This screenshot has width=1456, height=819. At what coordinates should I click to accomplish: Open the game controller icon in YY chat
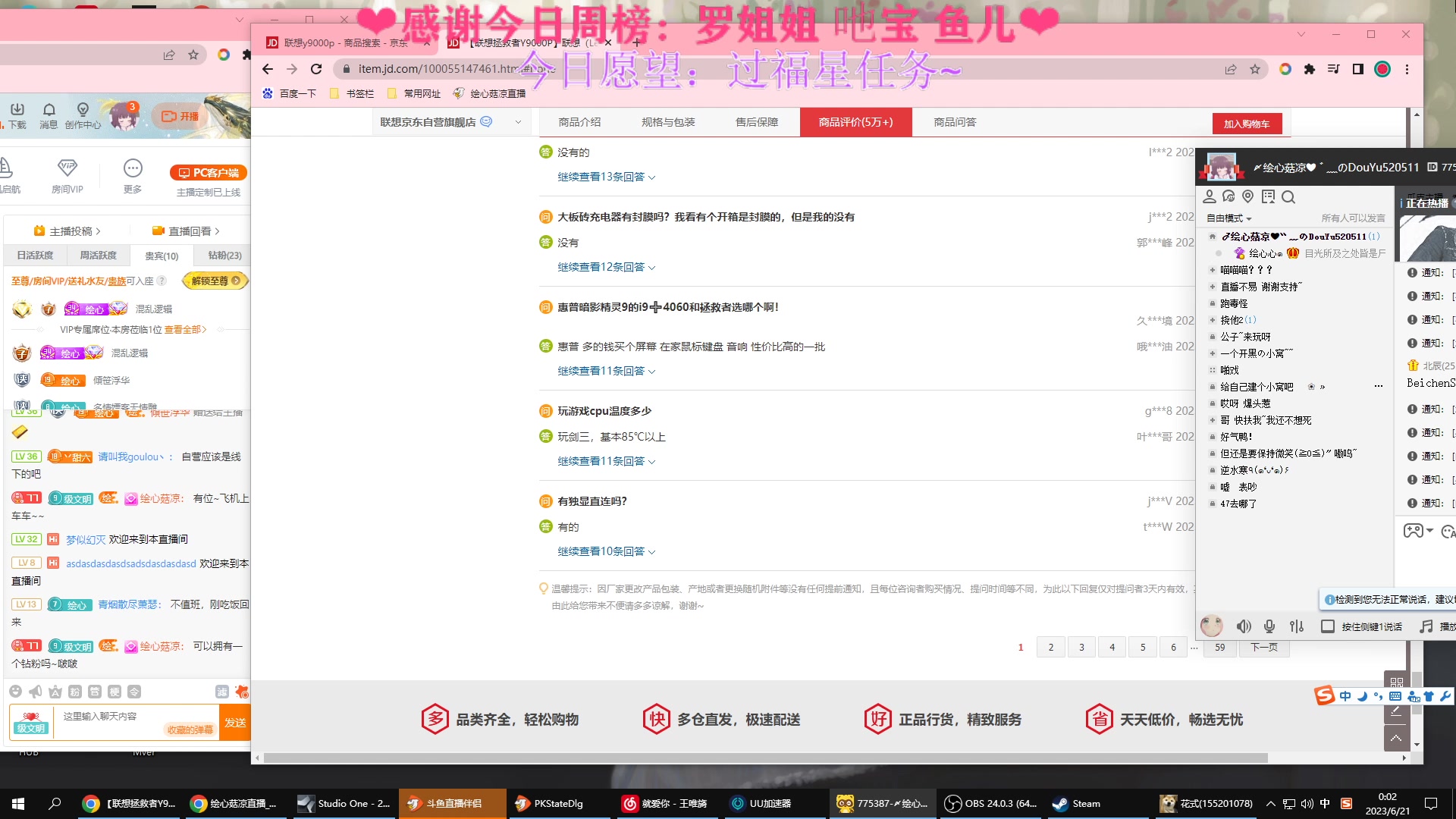pyautogui.click(x=1413, y=531)
